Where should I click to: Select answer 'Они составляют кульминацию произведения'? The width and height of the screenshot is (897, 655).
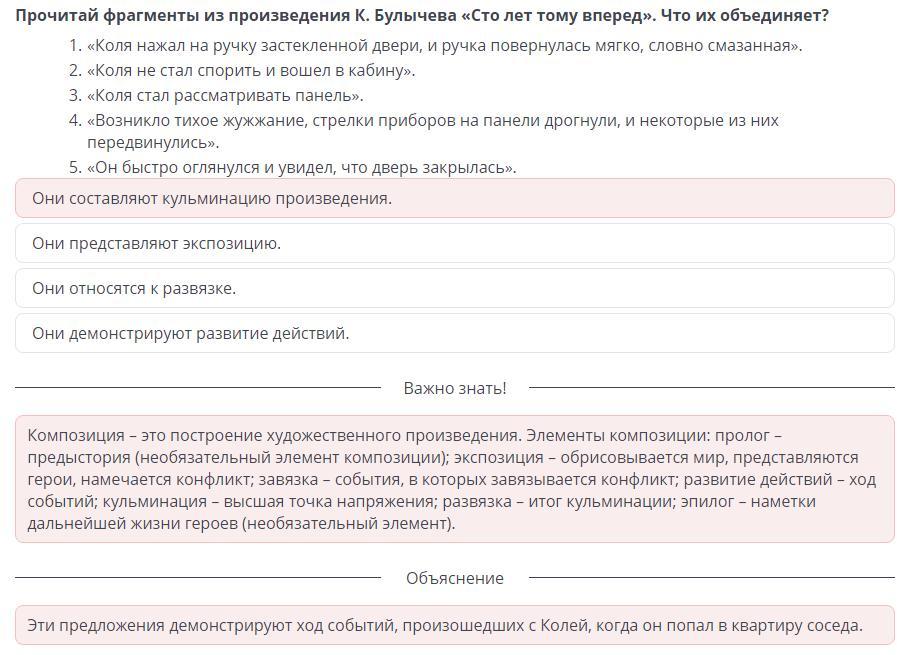(455, 199)
